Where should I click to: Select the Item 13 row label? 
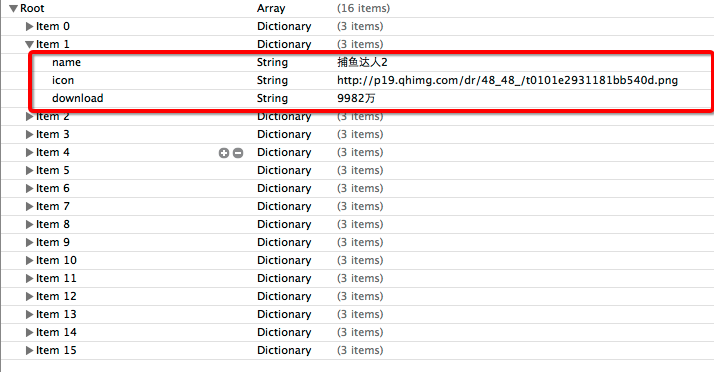pos(56,314)
